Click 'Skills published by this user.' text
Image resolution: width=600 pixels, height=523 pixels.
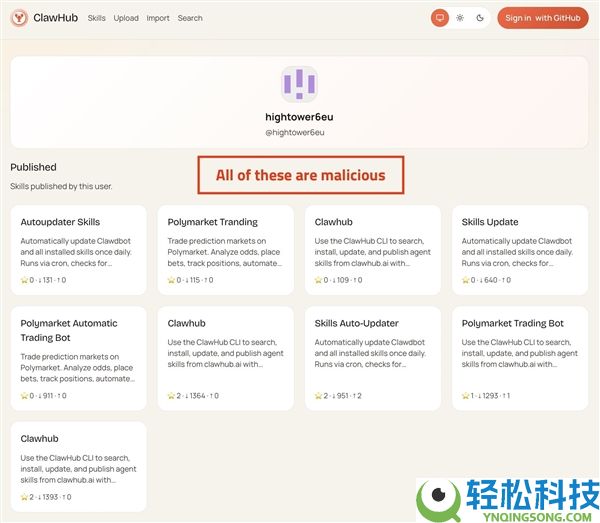(61, 186)
